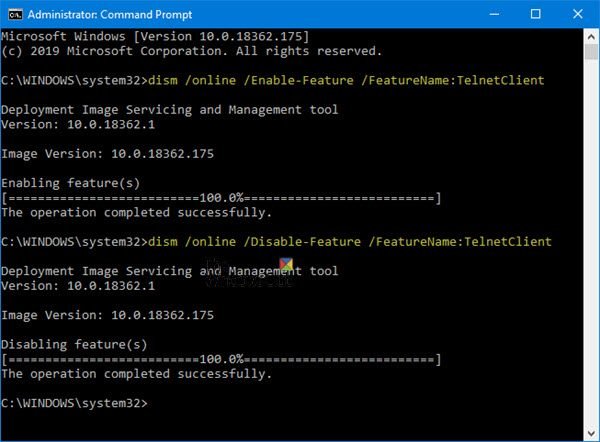
Task: Click the 'Enabling feature(s)' progress bar line
Action: 221,198
